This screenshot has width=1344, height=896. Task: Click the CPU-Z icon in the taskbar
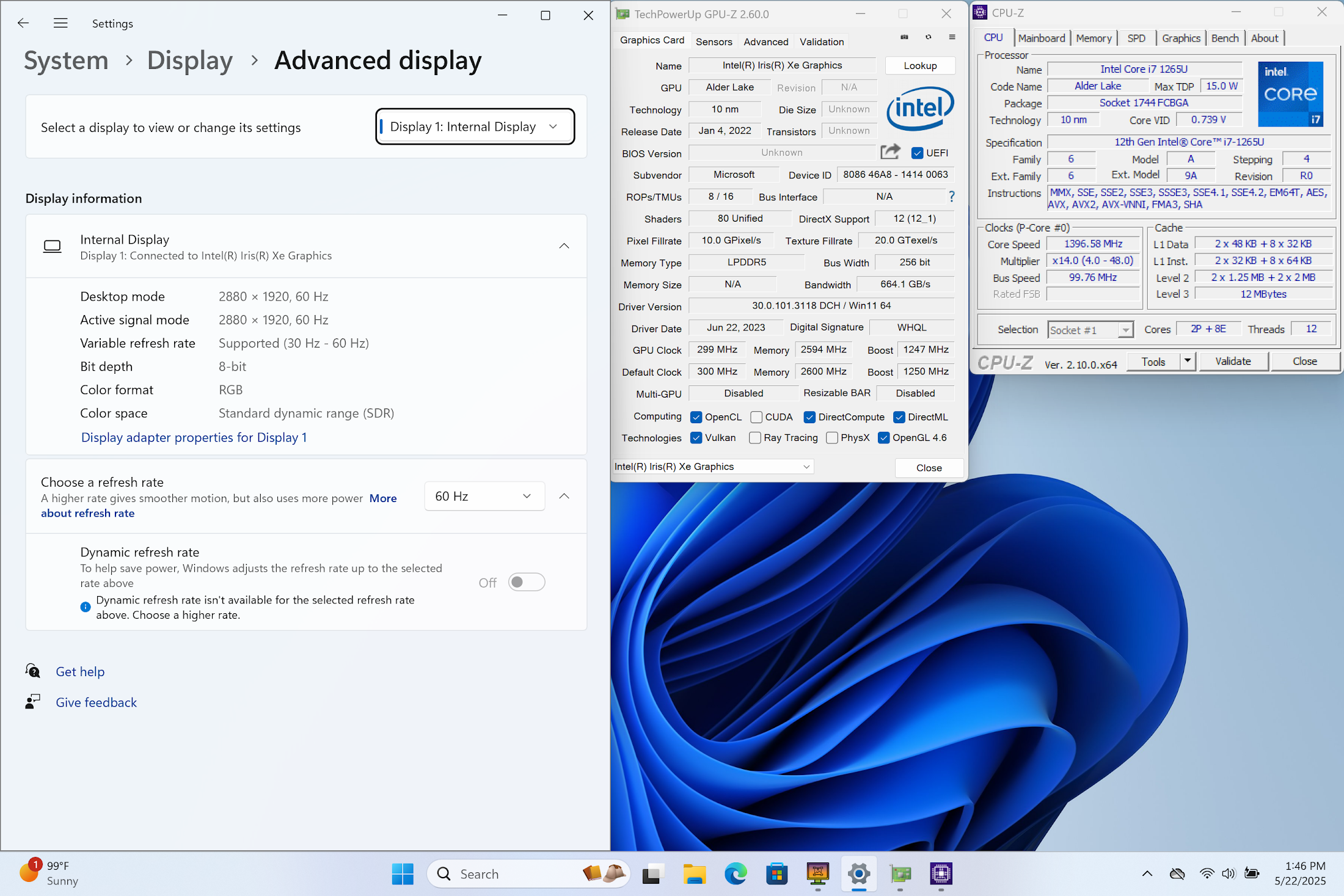(x=941, y=874)
